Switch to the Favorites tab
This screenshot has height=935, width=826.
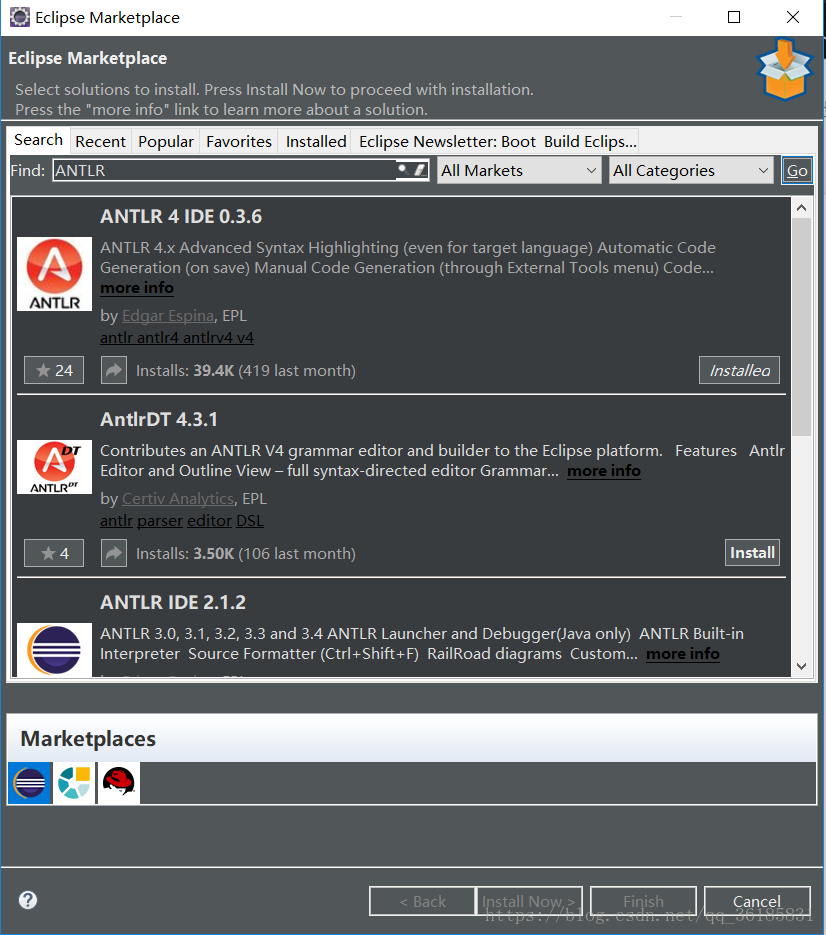(239, 141)
